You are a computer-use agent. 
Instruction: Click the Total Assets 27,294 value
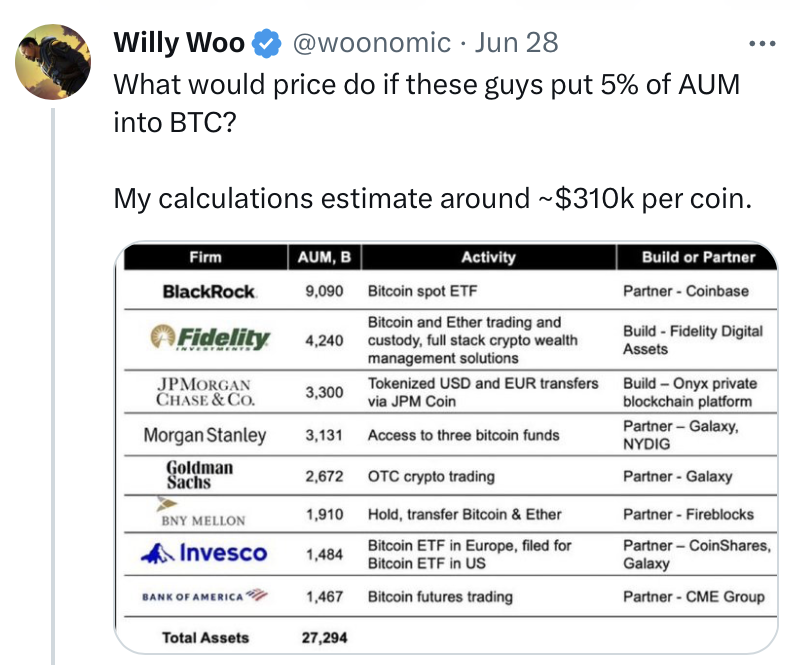click(x=323, y=637)
